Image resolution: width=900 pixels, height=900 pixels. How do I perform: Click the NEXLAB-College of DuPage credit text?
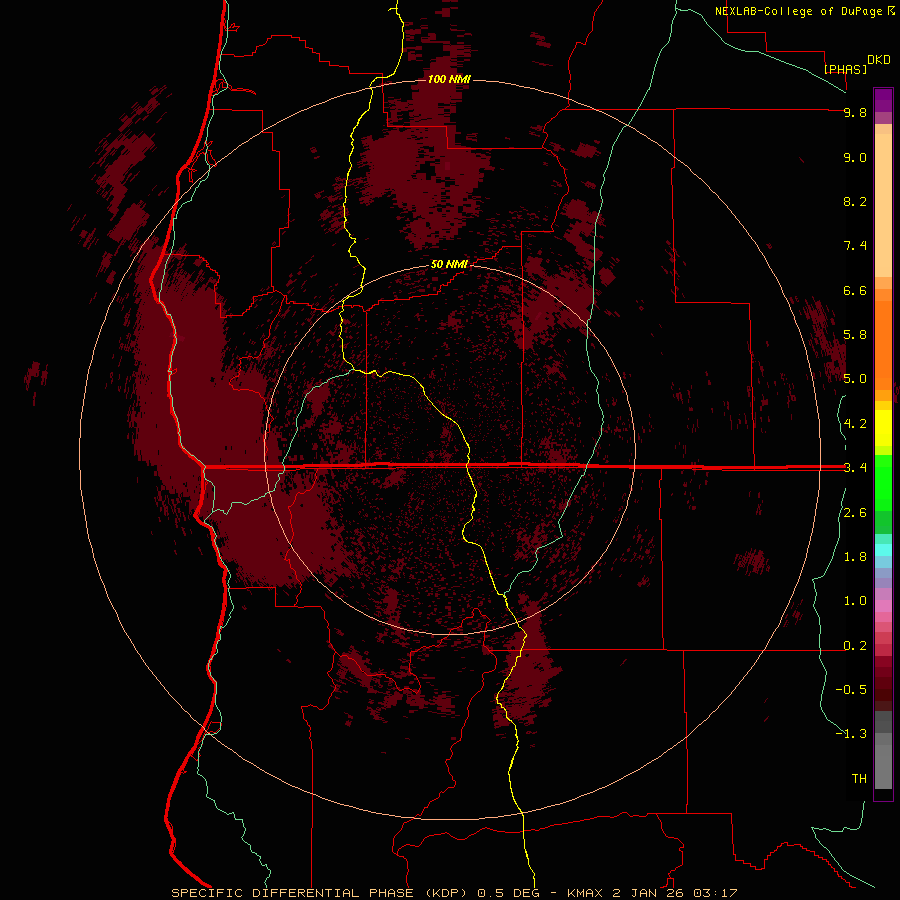point(798,11)
